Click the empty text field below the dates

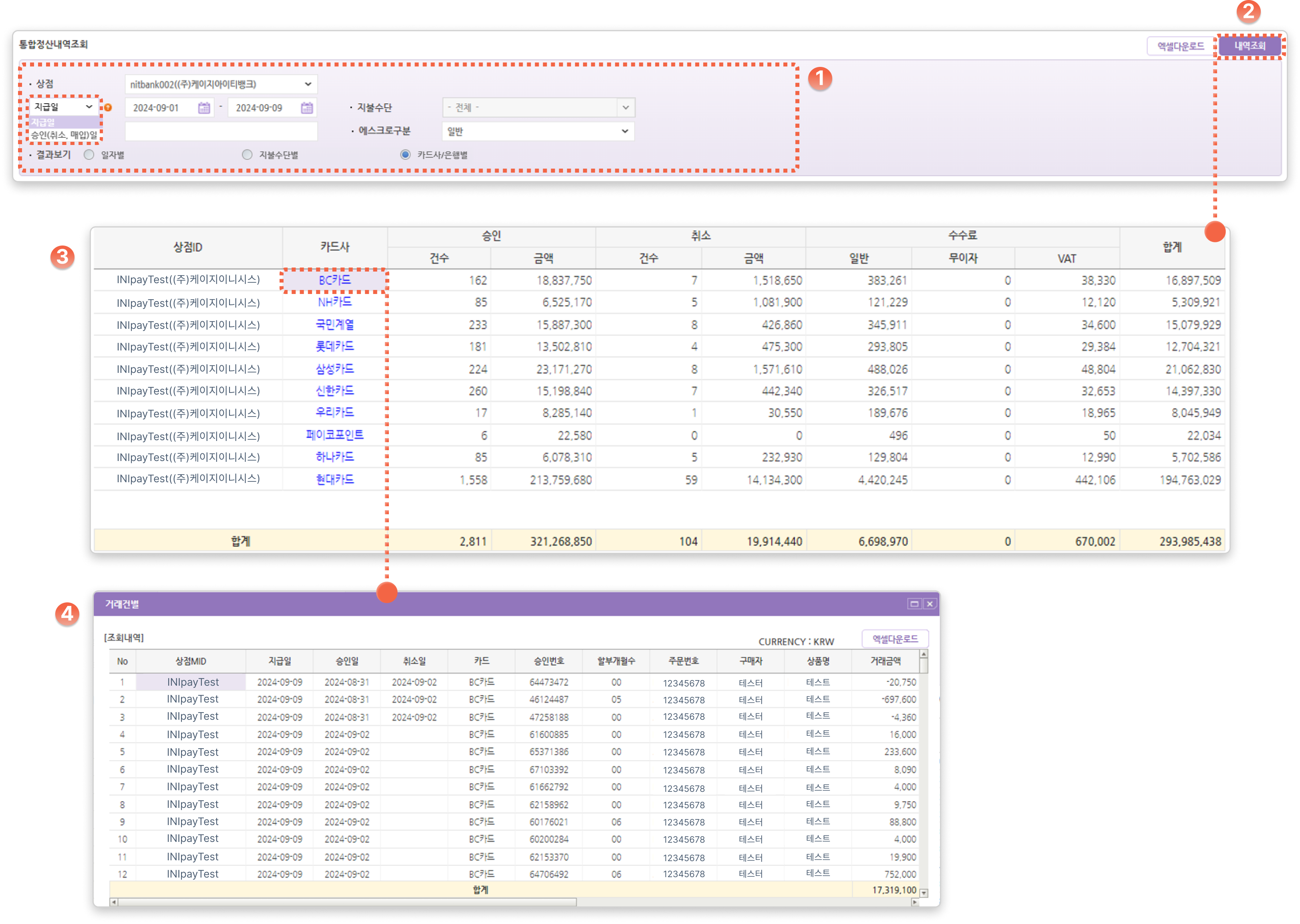(x=221, y=131)
